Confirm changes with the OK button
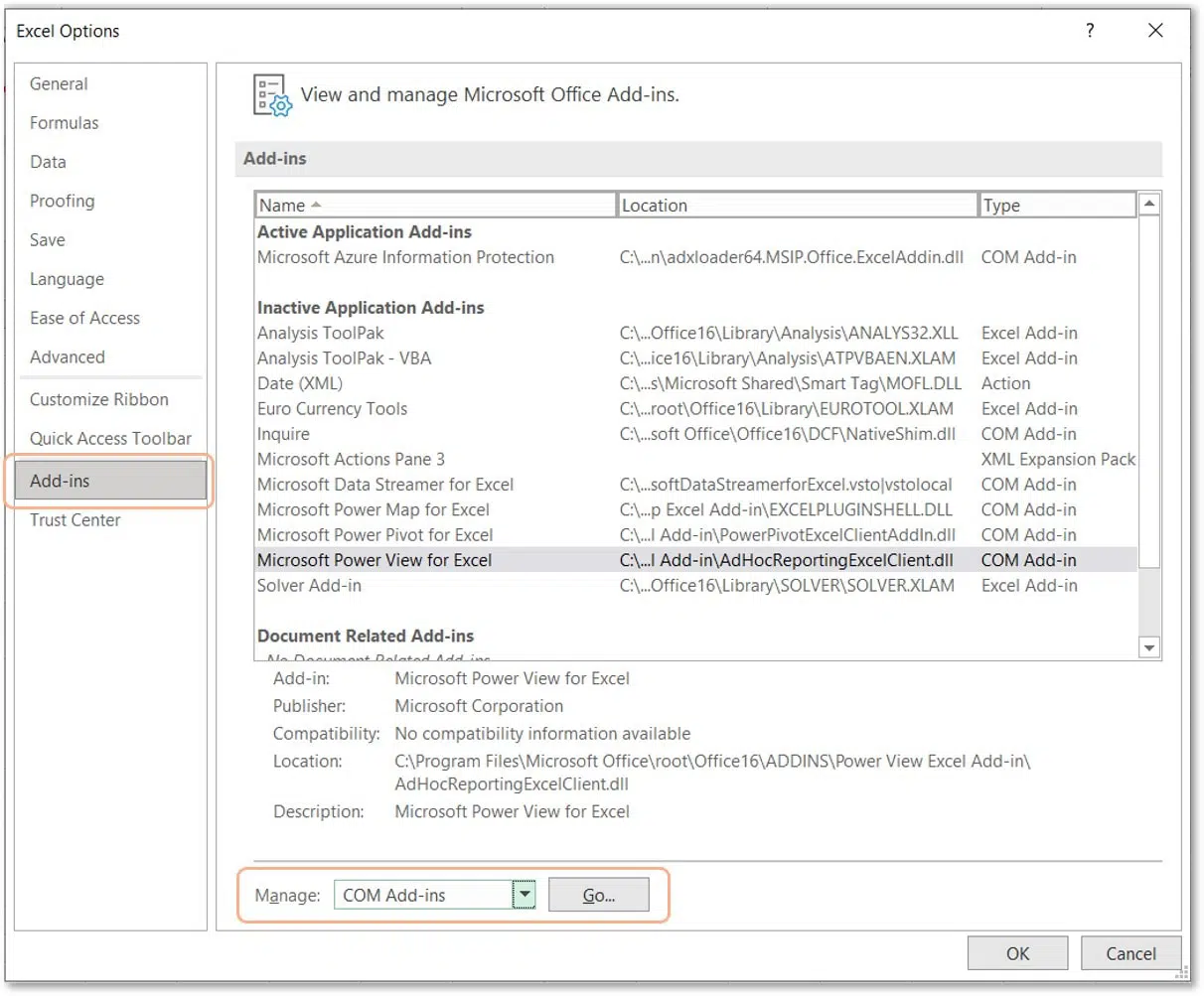This screenshot has width=1204, height=996. (1017, 952)
